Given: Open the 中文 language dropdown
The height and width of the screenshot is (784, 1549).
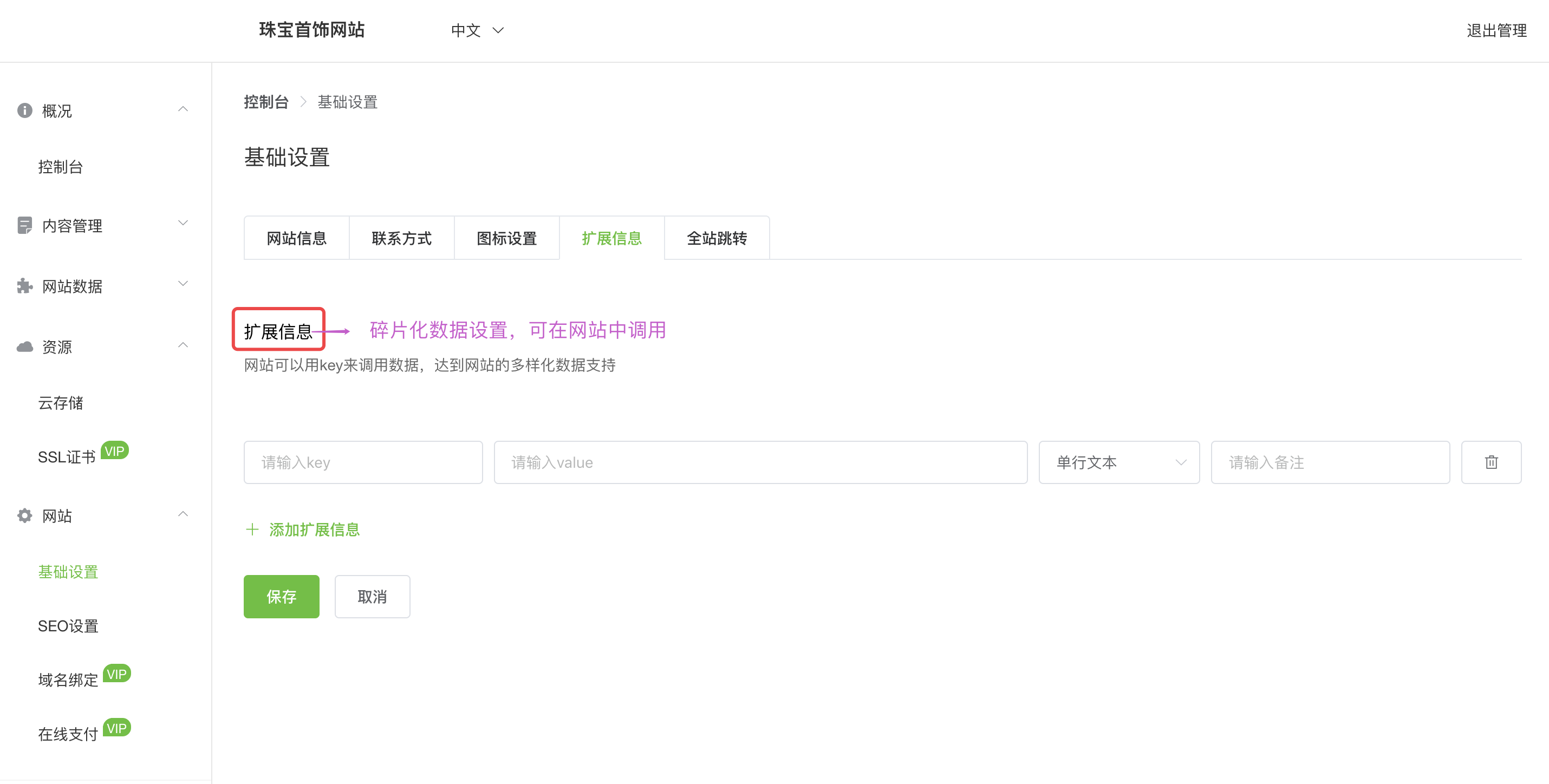Looking at the screenshot, I should pyautogui.click(x=478, y=31).
